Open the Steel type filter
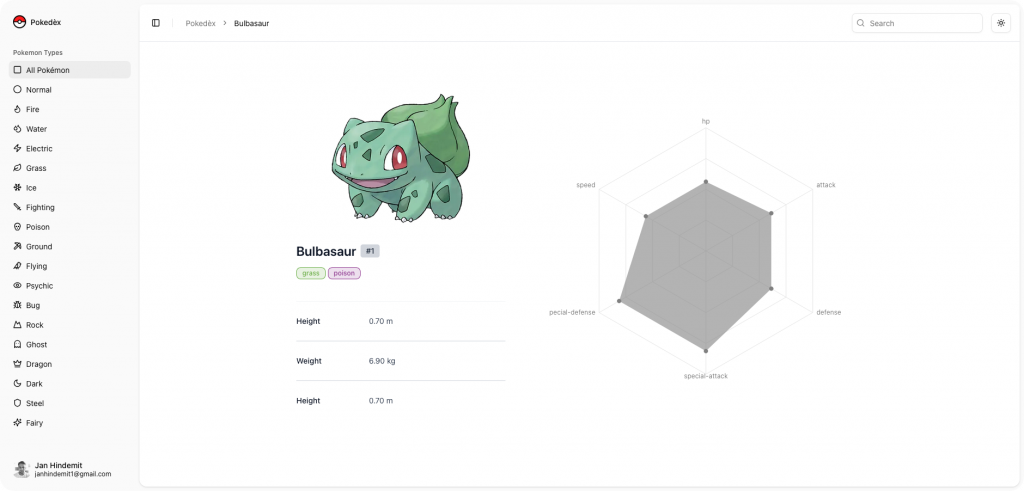The width and height of the screenshot is (1024, 491). 36,403
